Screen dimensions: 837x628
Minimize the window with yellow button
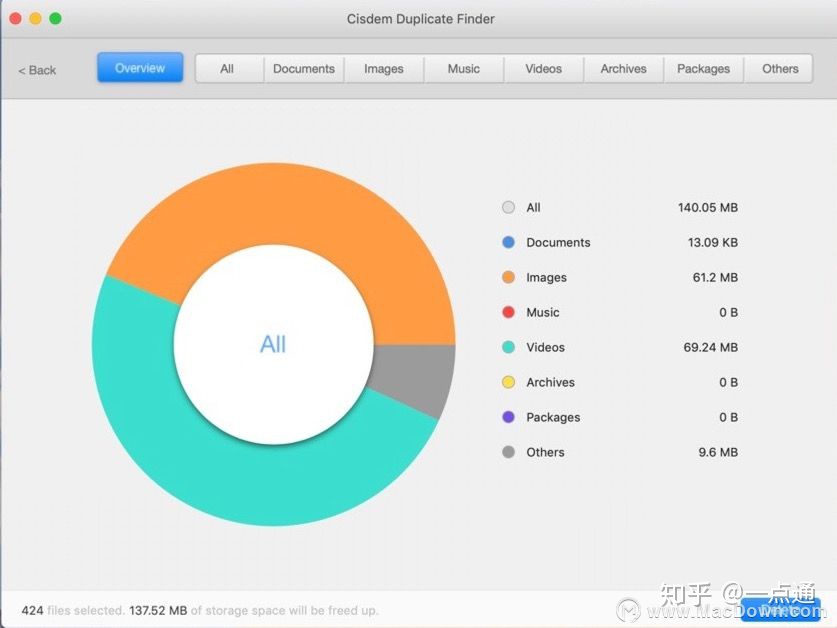(35, 19)
